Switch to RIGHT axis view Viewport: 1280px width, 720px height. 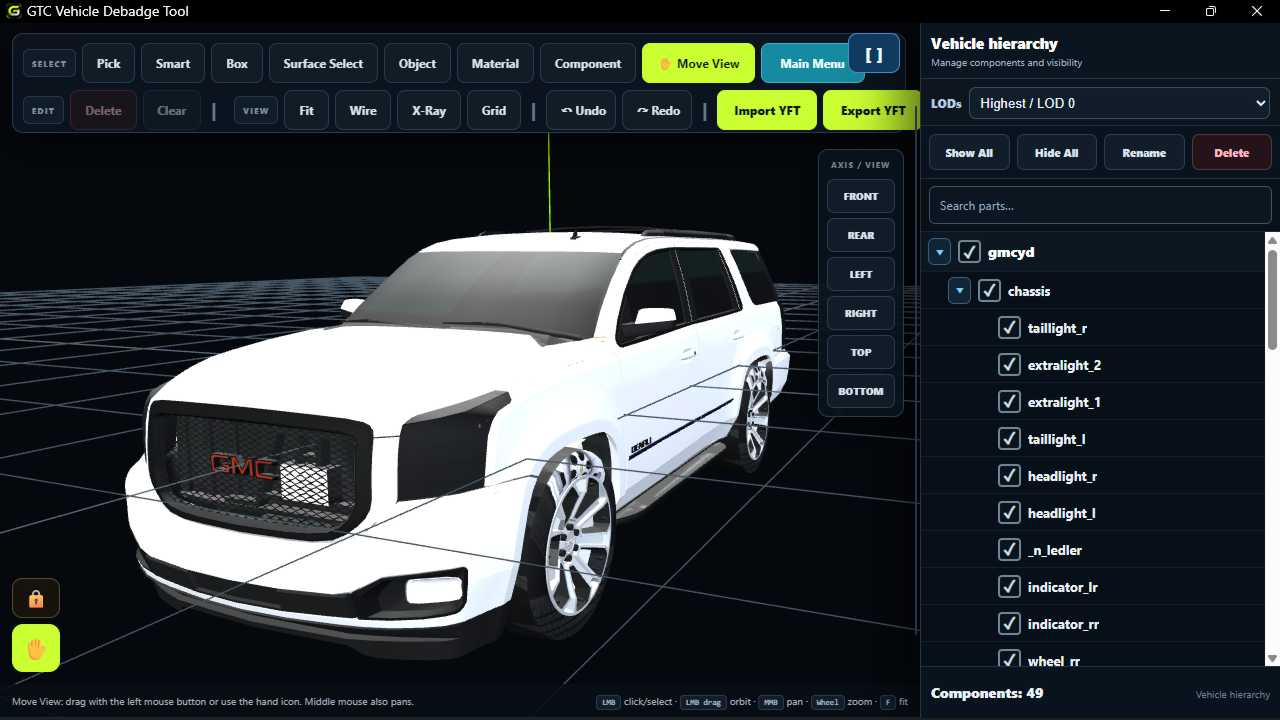(860, 313)
